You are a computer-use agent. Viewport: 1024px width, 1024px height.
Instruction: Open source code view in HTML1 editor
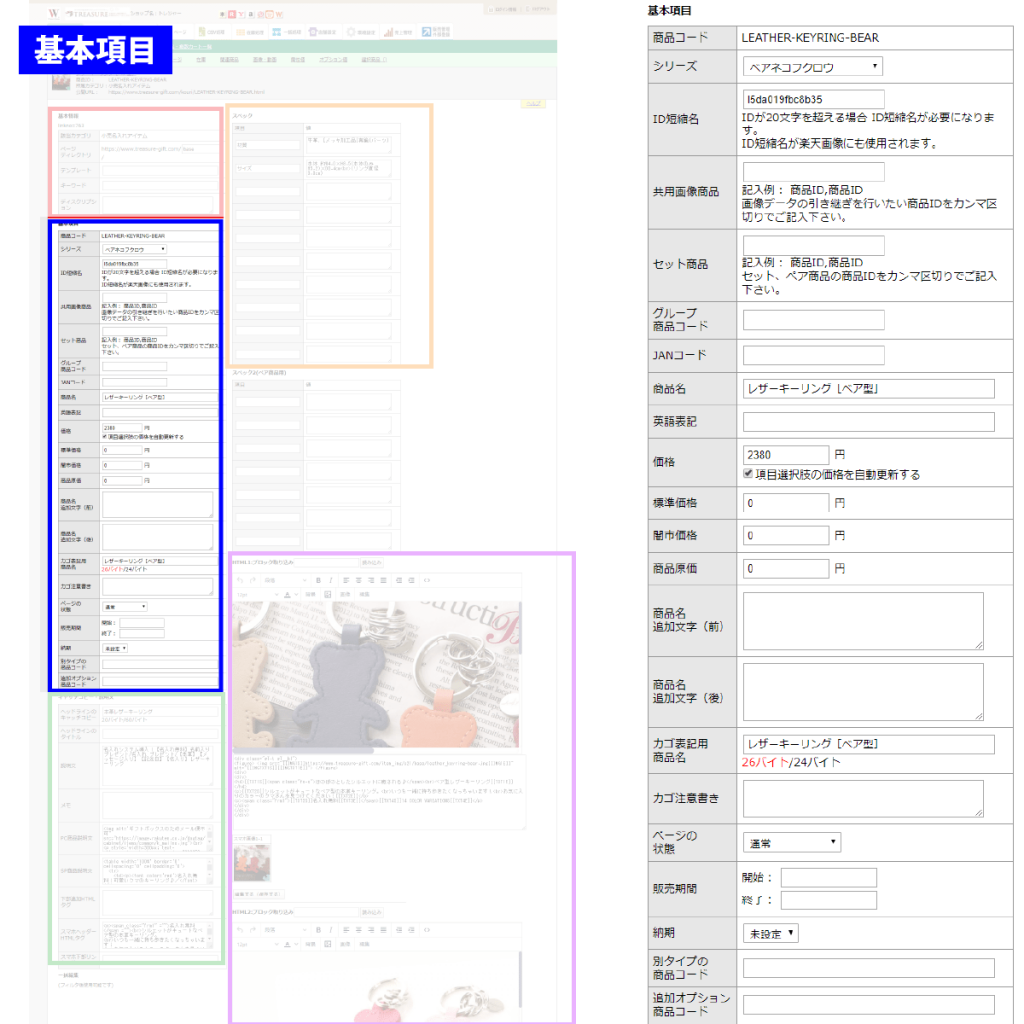pos(428,580)
